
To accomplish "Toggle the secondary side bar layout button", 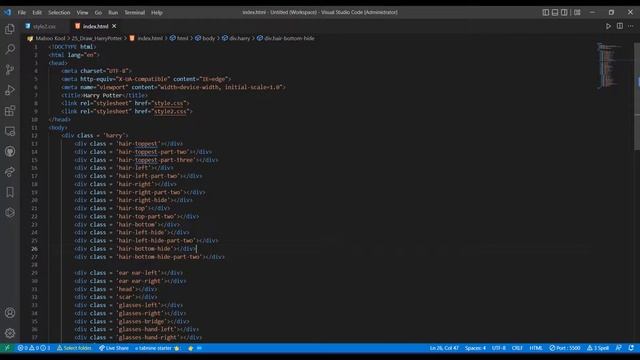I will 564,12.
